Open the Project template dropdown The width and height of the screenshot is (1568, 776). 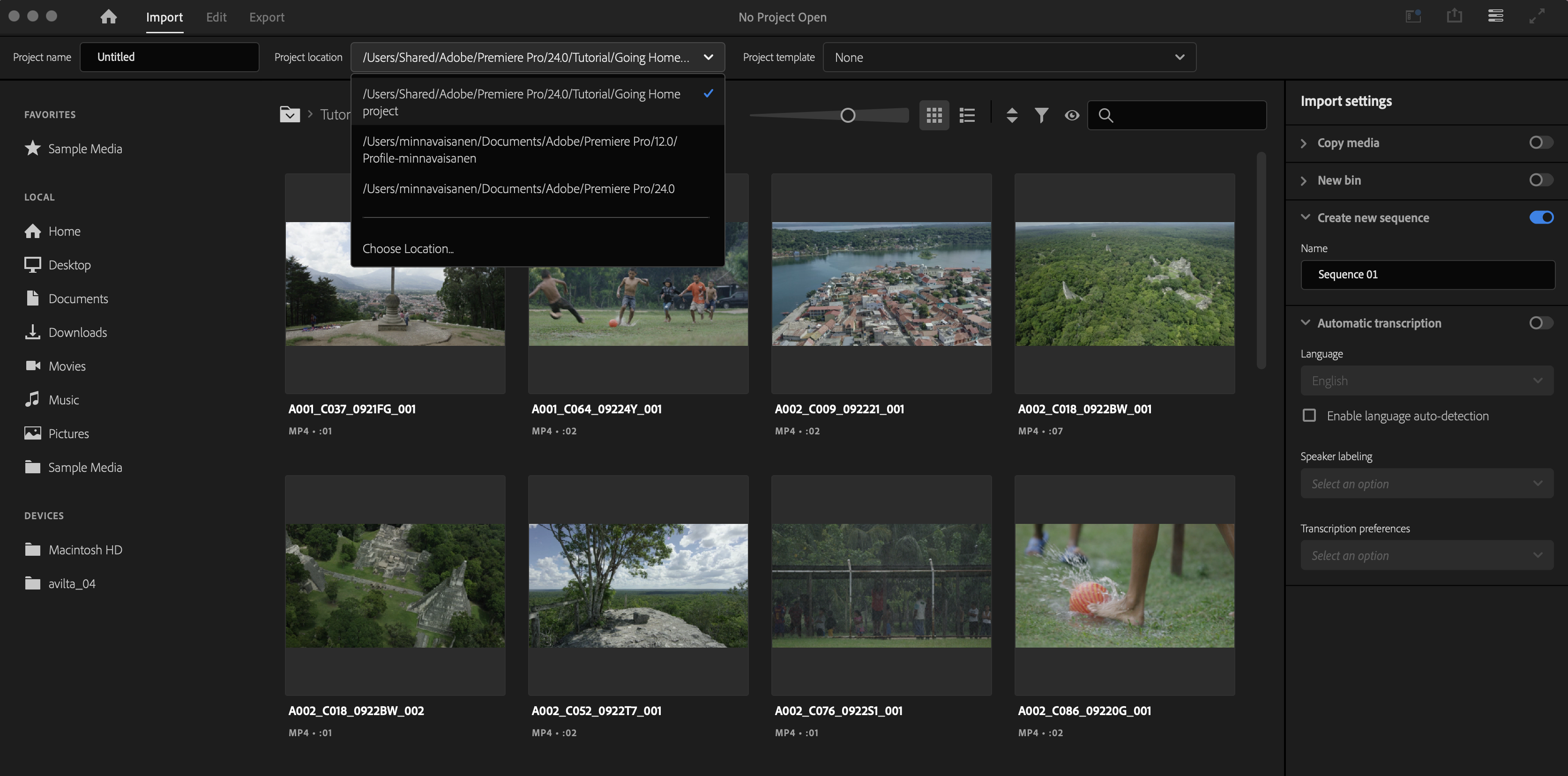pyautogui.click(x=1009, y=57)
